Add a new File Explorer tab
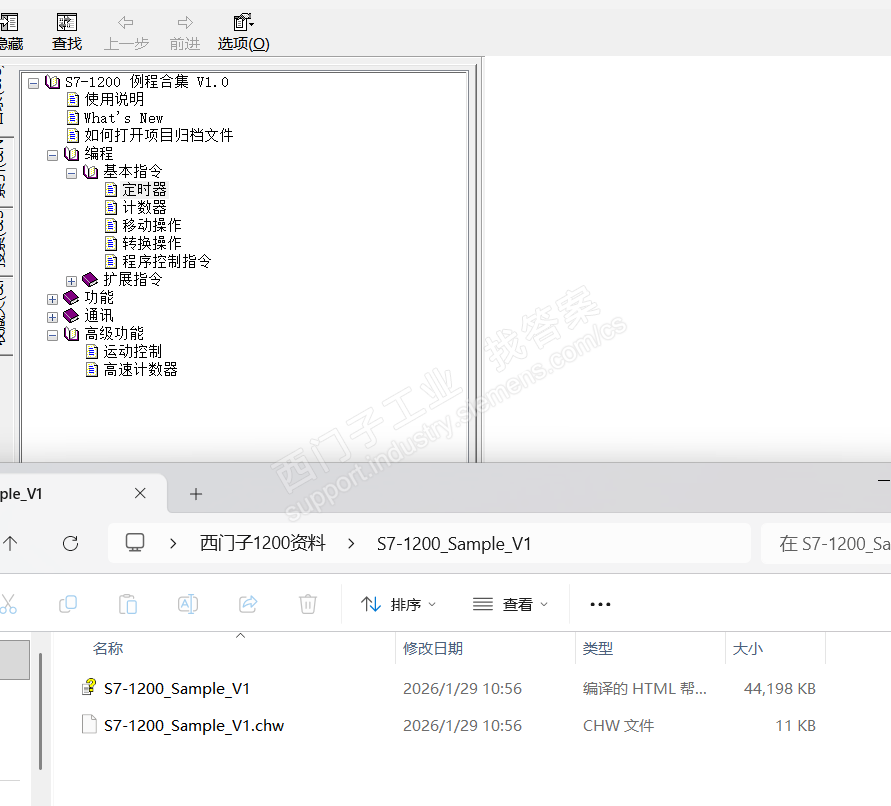 (195, 494)
